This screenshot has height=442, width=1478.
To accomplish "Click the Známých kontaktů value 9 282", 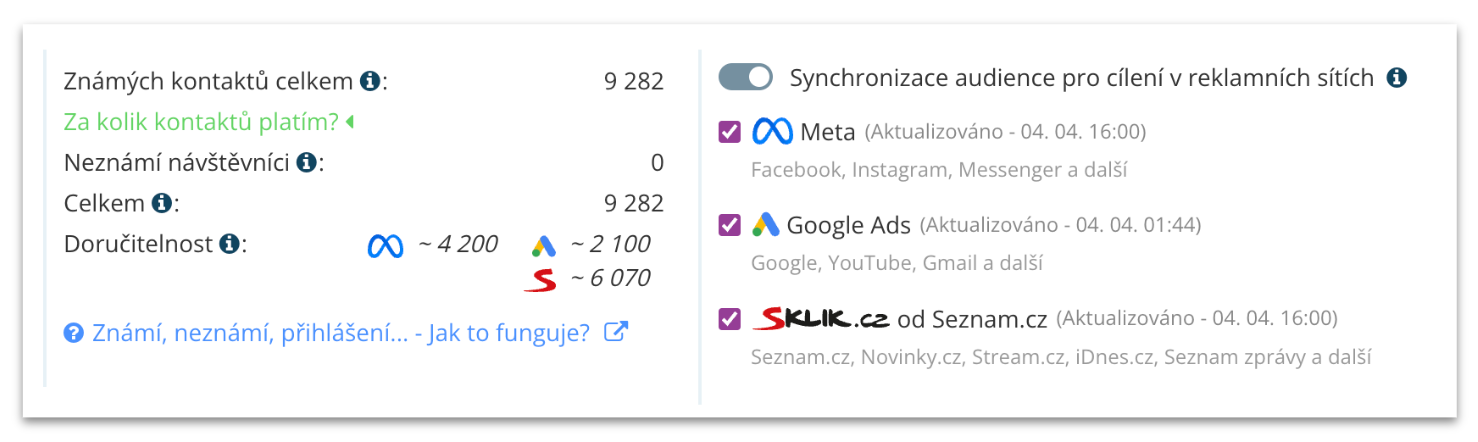I will click(x=633, y=81).
